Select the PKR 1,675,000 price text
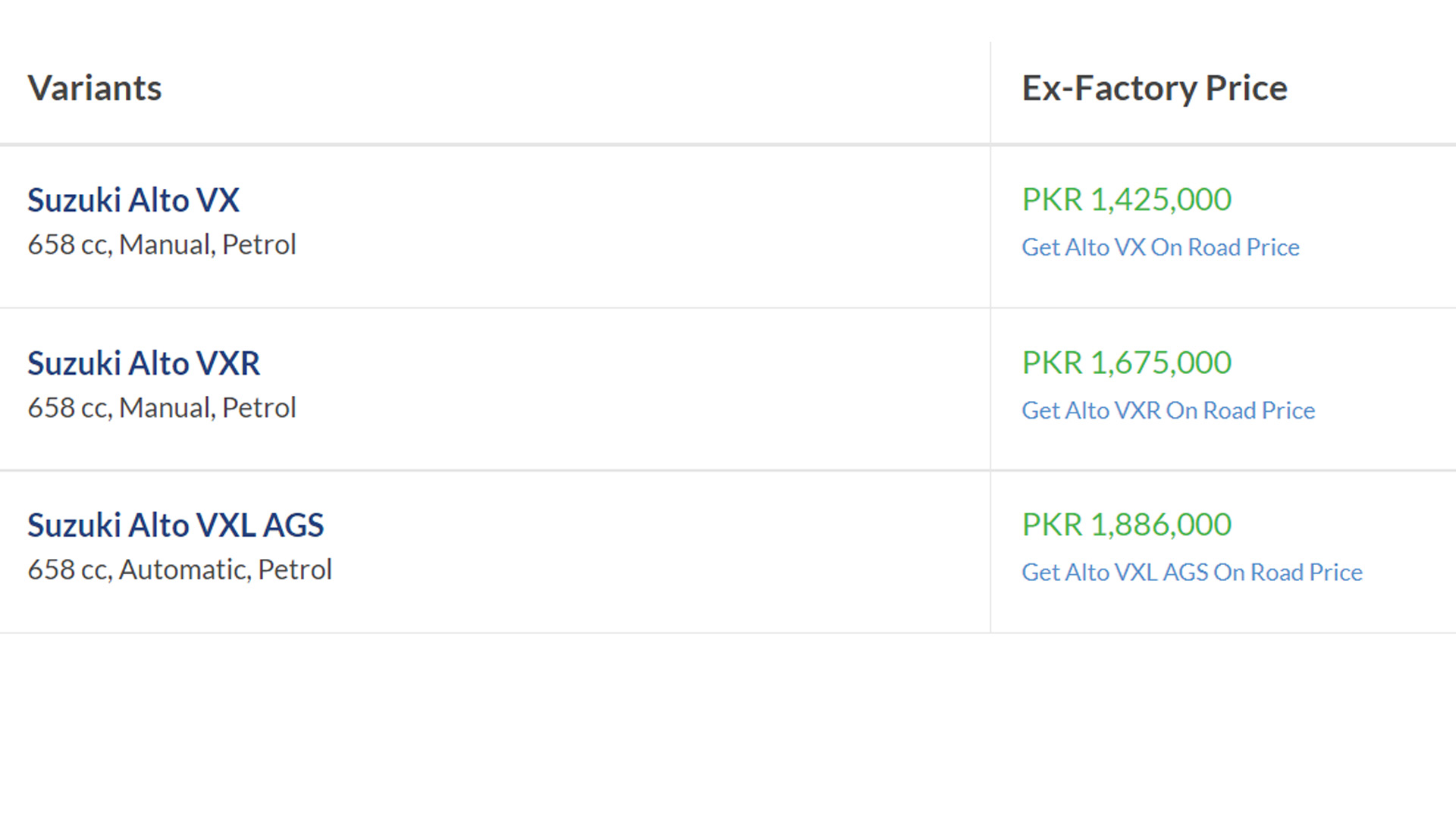Image resolution: width=1456 pixels, height=819 pixels. click(x=1126, y=362)
